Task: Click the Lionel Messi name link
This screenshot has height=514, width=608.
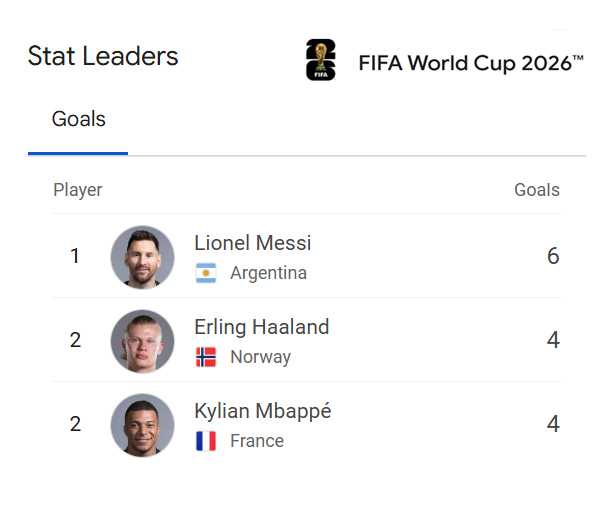Action: [x=253, y=243]
